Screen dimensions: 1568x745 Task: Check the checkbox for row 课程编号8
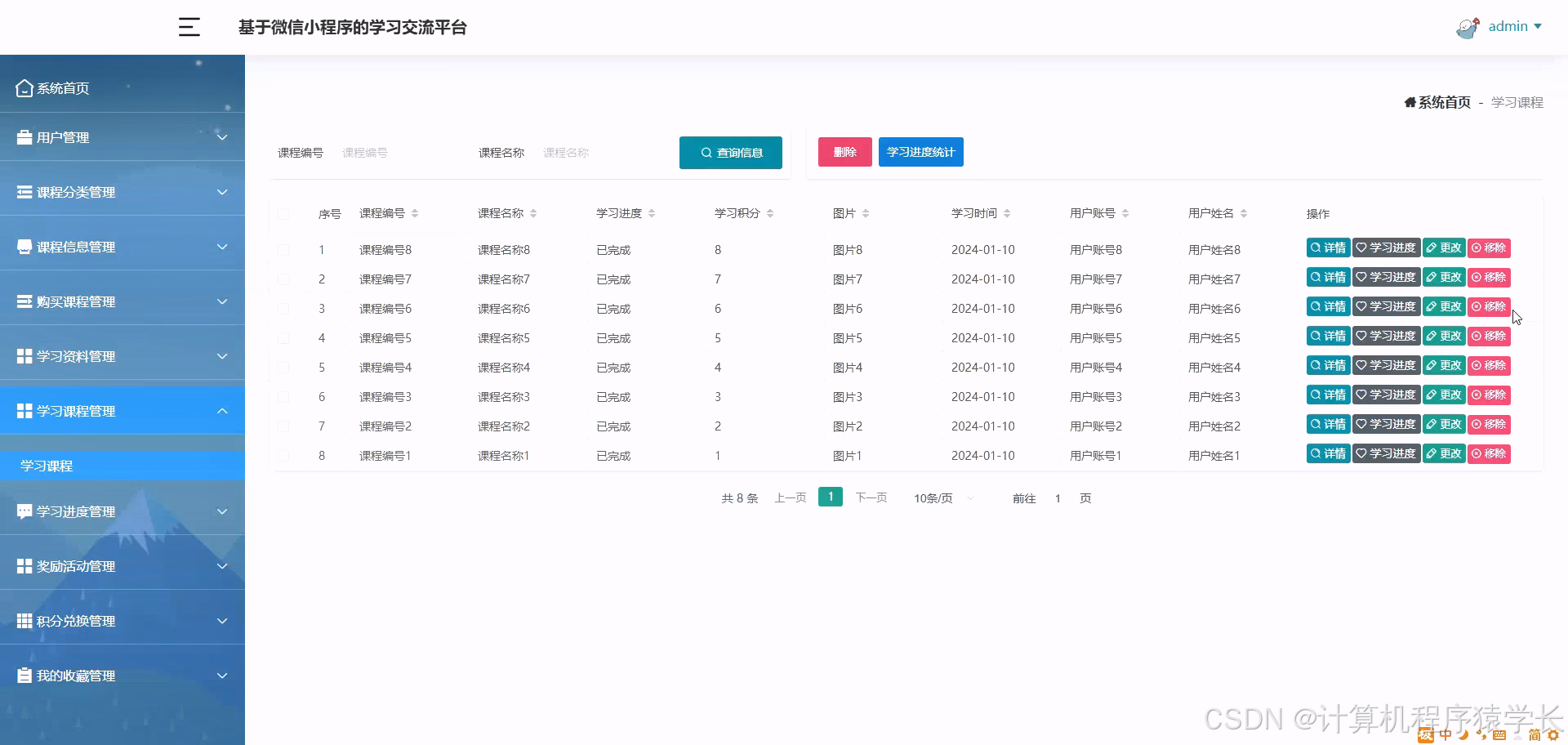pyautogui.click(x=284, y=249)
